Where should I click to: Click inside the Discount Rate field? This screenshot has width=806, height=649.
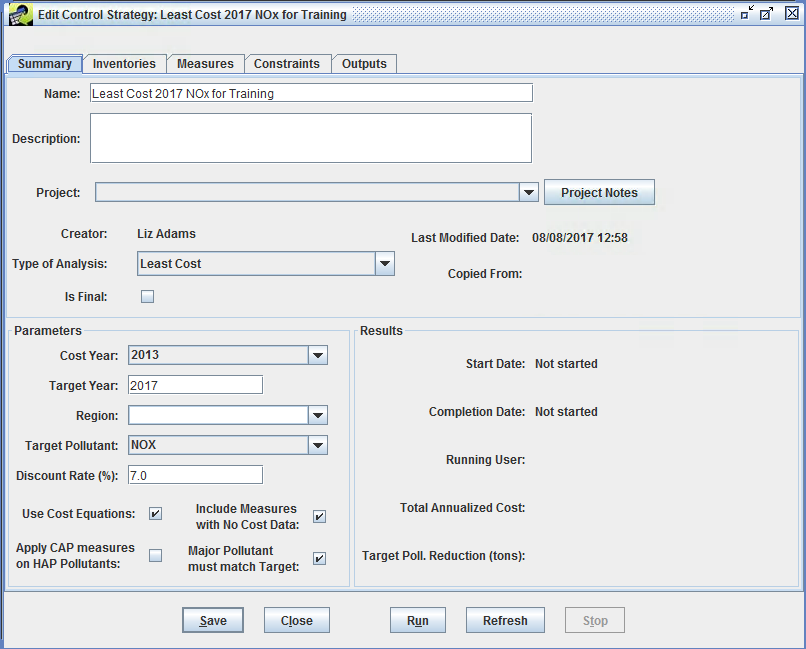(x=195, y=474)
